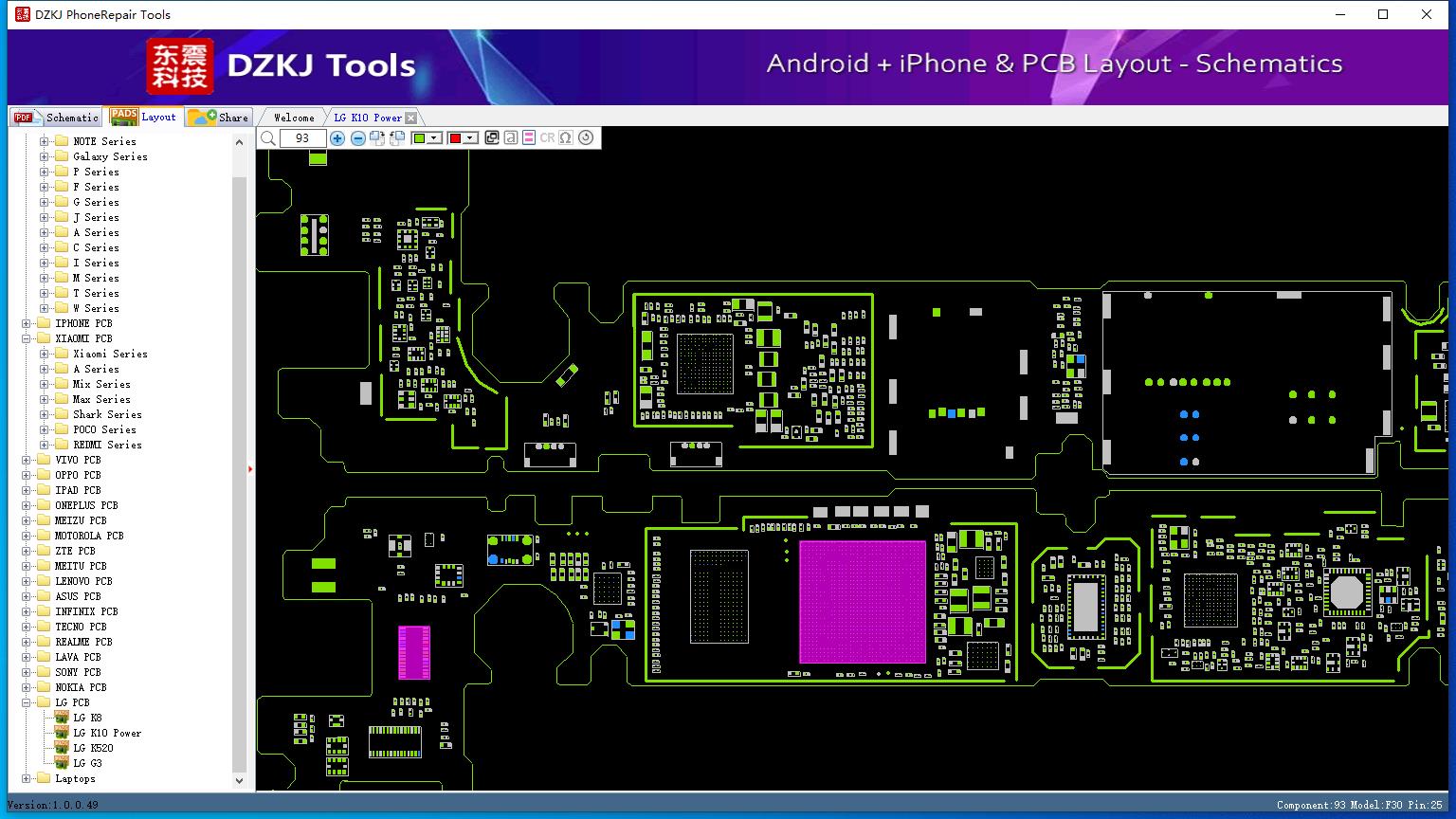Image resolution: width=1456 pixels, height=819 pixels.
Task: Click the blue plus zoom-in icon
Action: point(337,138)
